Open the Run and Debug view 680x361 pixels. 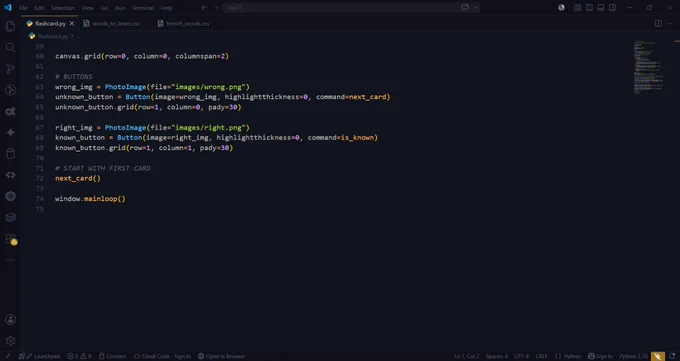pyautogui.click(x=10, y=90)
